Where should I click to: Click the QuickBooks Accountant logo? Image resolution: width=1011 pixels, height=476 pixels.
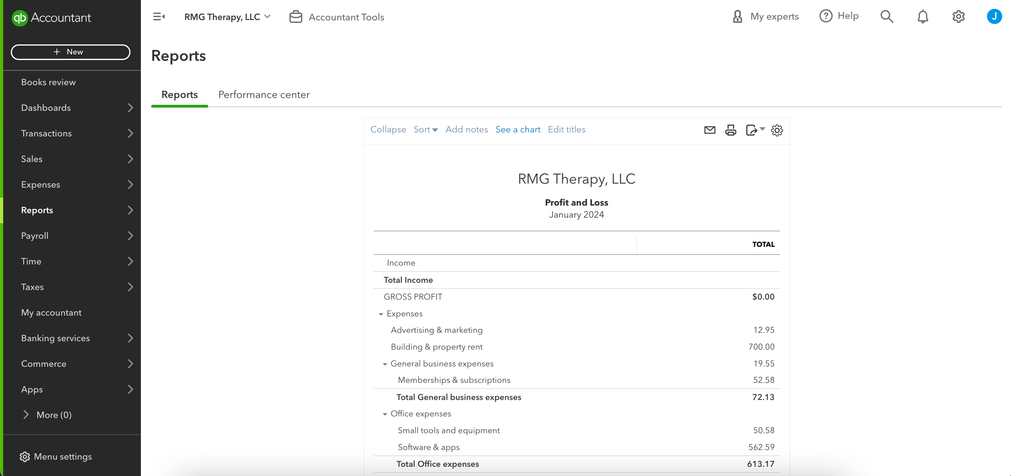pos(51,17)
